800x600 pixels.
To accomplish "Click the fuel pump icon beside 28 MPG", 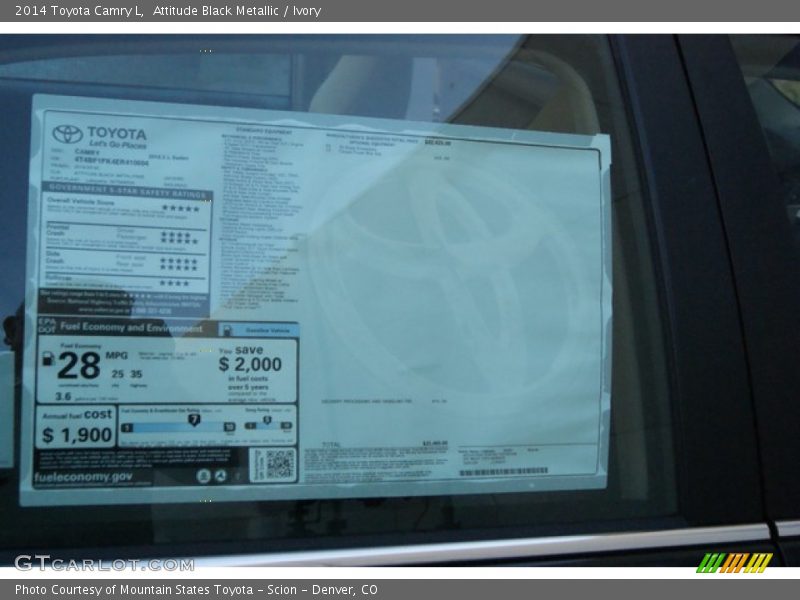I will [46, 357].
